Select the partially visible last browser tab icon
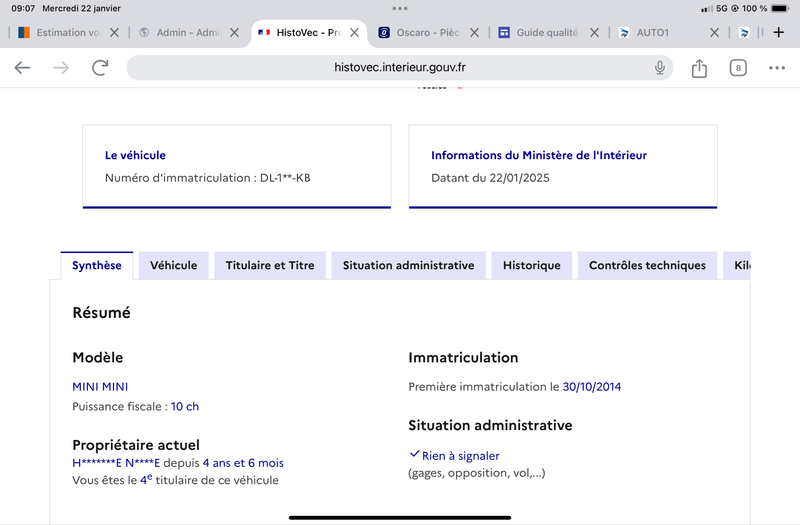Screen dimensions: 800x525 coord(744,33)
